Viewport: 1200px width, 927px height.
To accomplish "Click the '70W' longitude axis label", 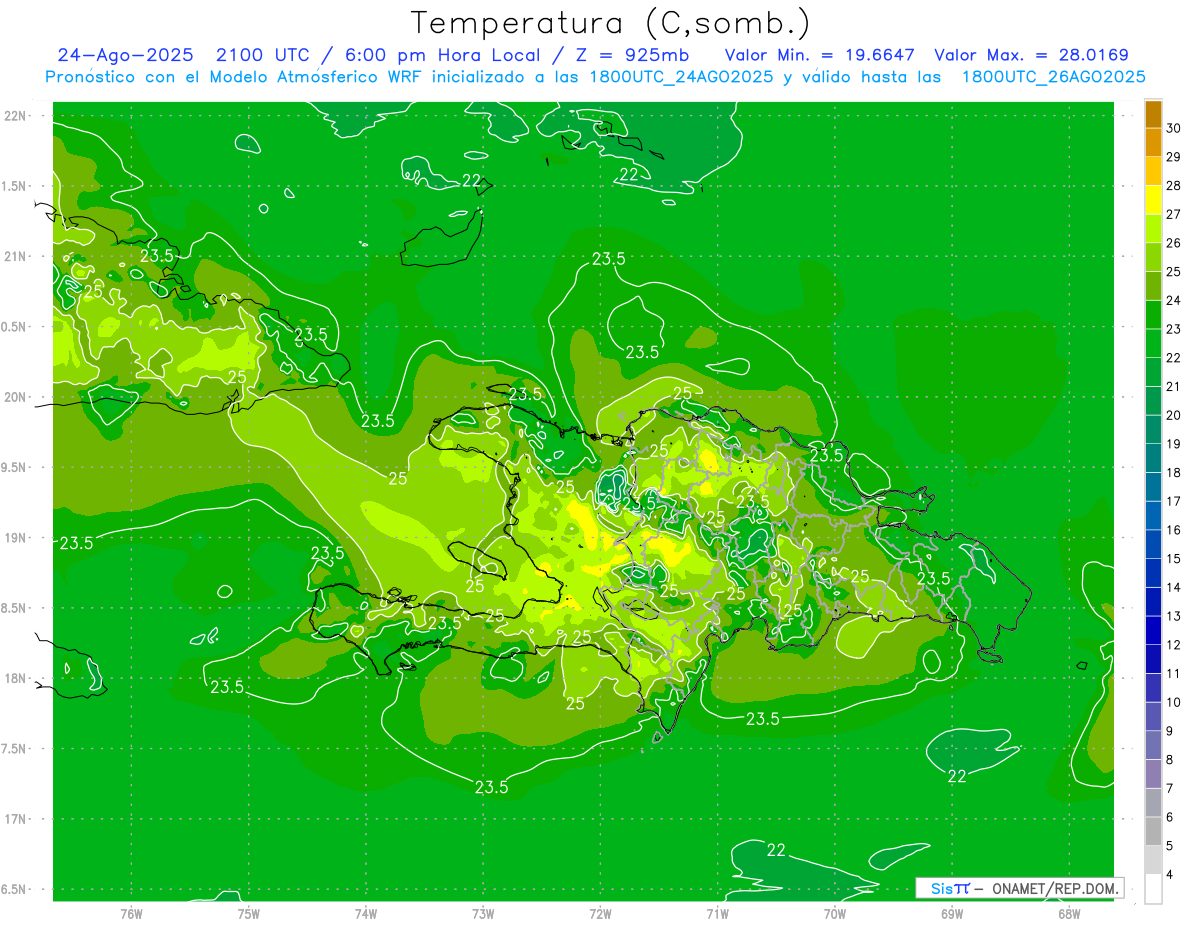I will pyautogui.click(x=835, y=913).
